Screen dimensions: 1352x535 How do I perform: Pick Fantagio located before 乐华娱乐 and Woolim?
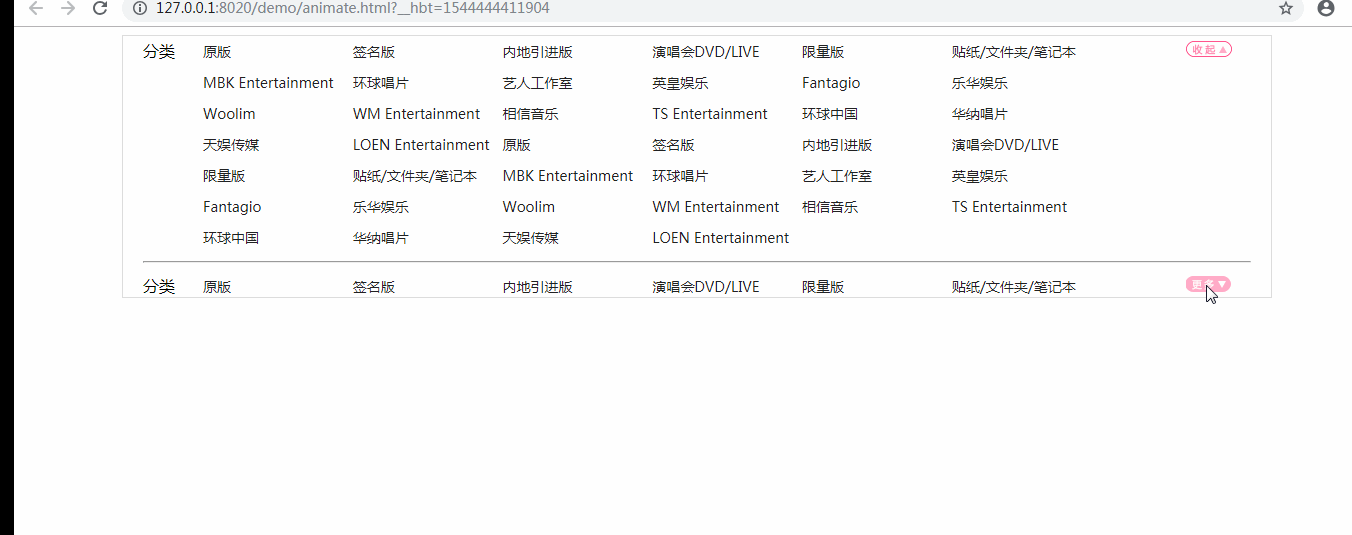tap(232, 207)
